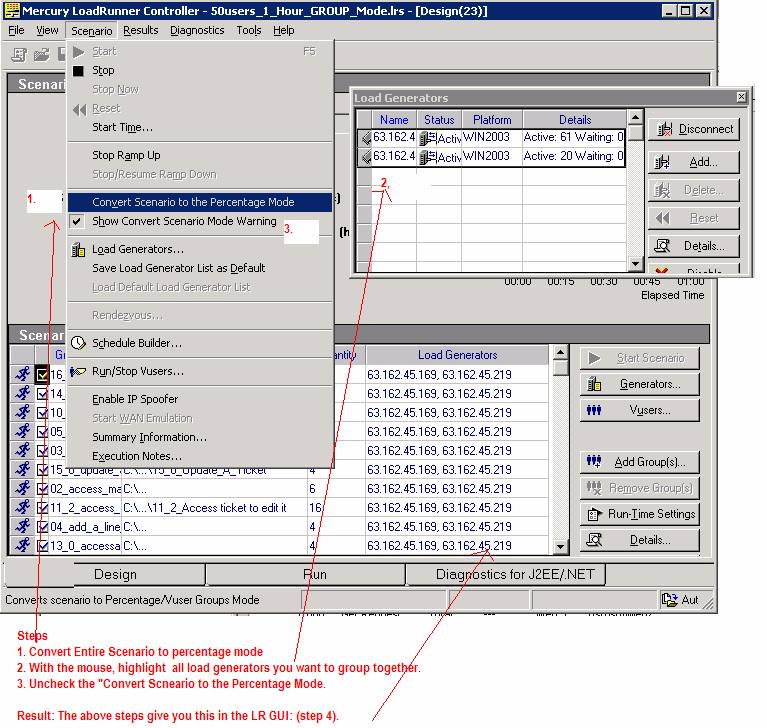Click the running vuser icon in 13_0_accessa row
Image resolution: width=767 pixels, height=728 pixels.
(23, 545)
